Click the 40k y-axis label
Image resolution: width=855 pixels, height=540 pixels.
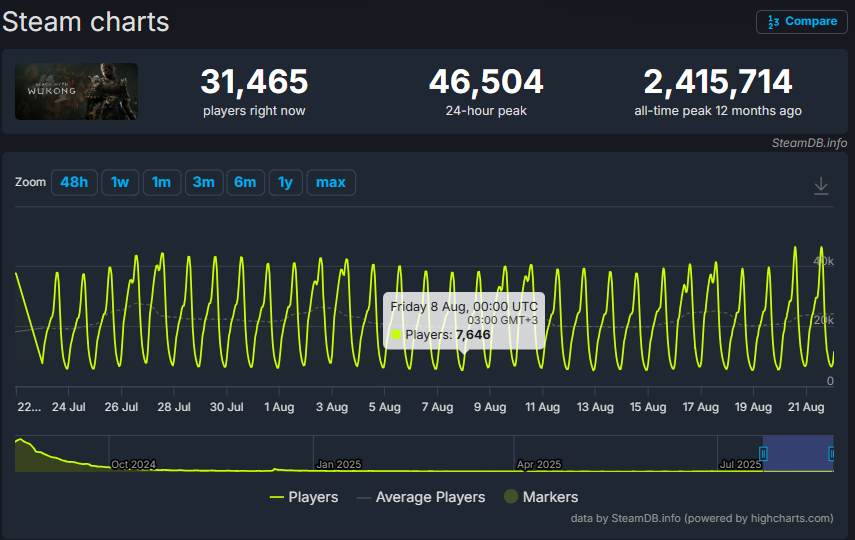tap(823, 261)
